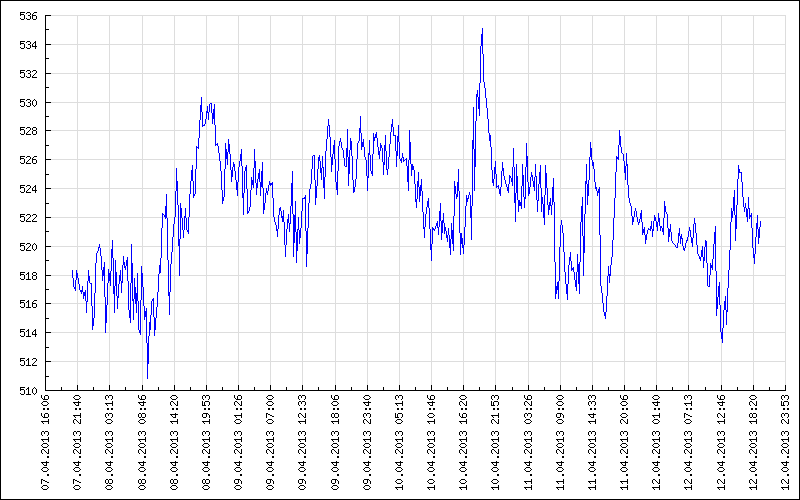Click the 11.04.2013 09:00 time label
Image resolution: width=800 pixels, height=500 pixels.
tap(561, 440)
